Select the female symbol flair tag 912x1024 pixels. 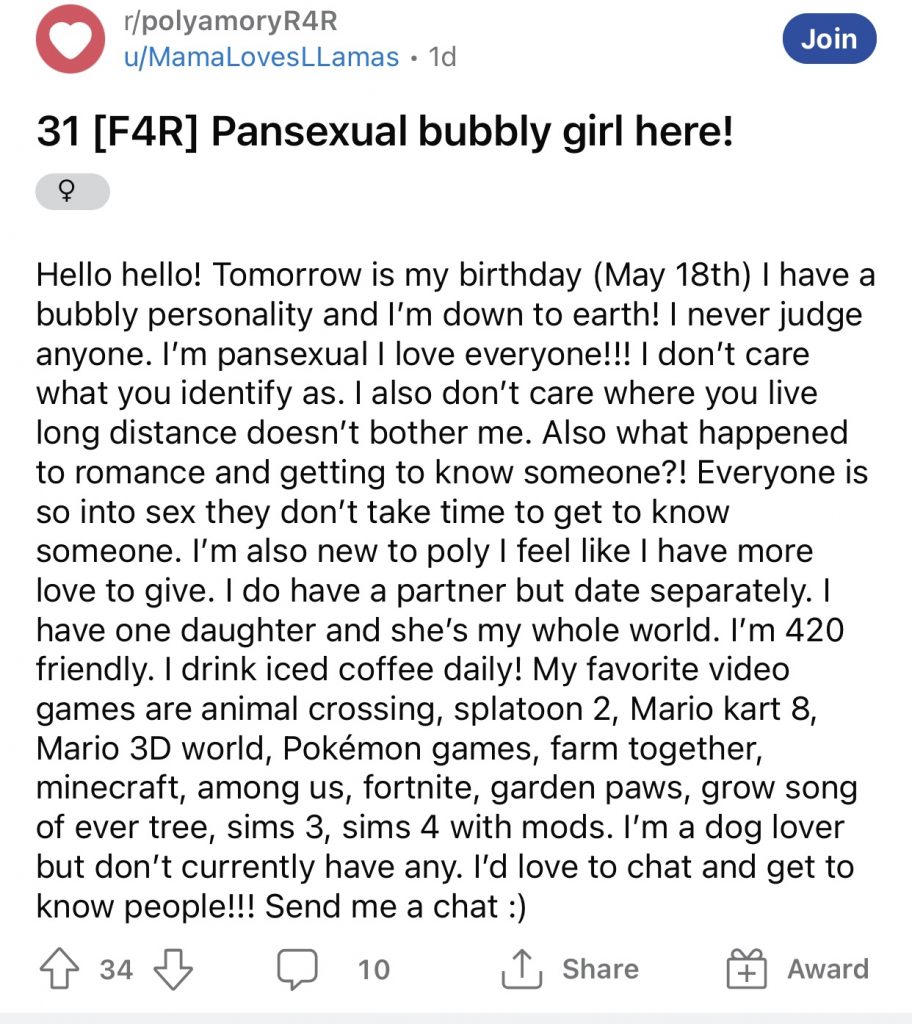click(73, 191)
